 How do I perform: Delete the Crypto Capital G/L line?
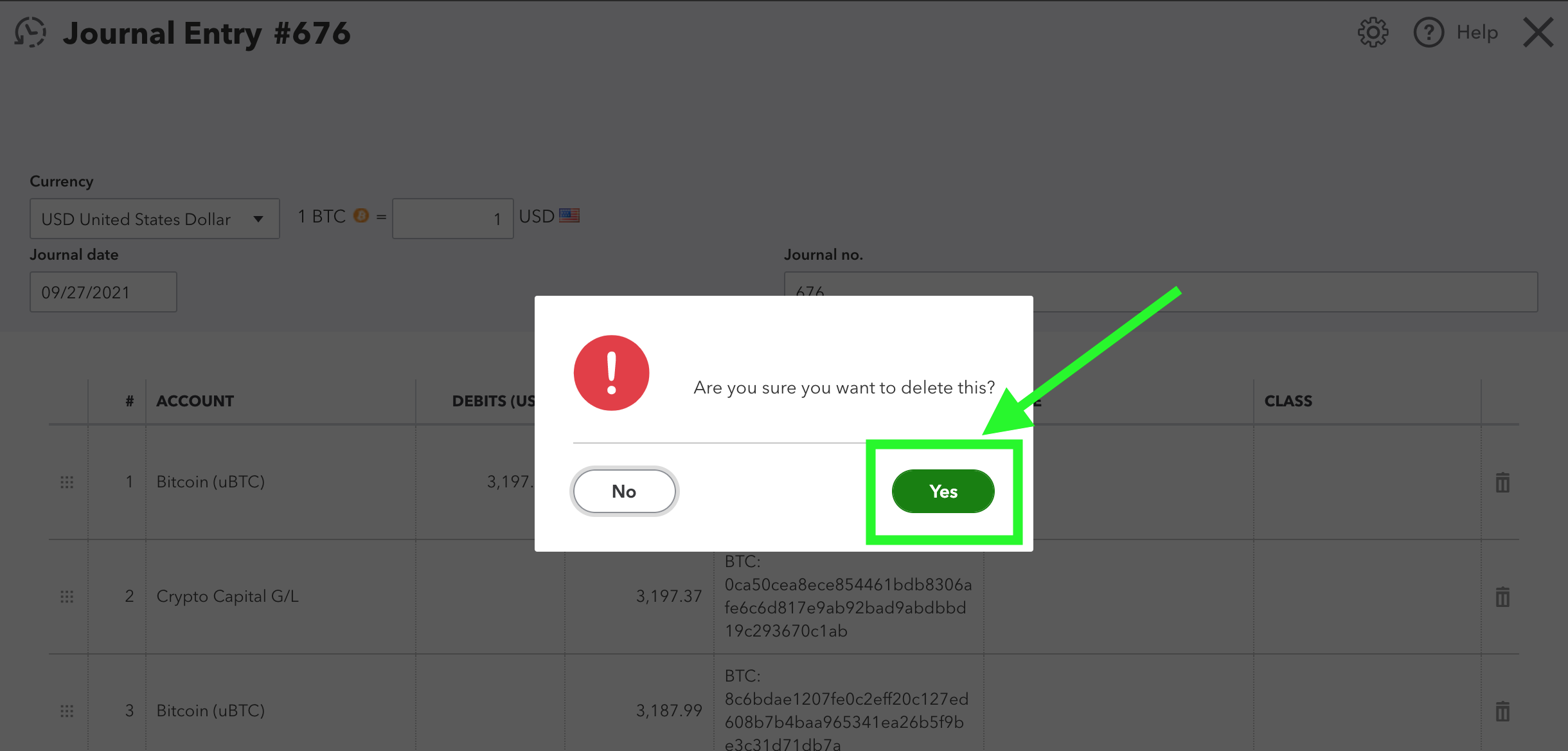1502,597
